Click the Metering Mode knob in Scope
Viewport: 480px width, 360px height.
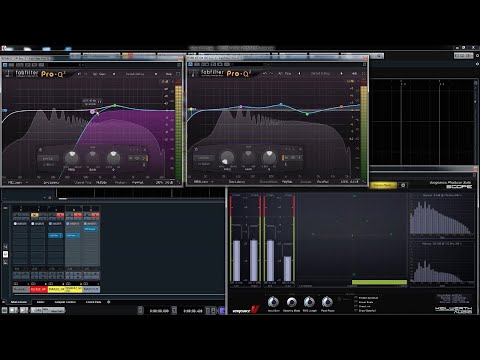(x=292, y=302)
